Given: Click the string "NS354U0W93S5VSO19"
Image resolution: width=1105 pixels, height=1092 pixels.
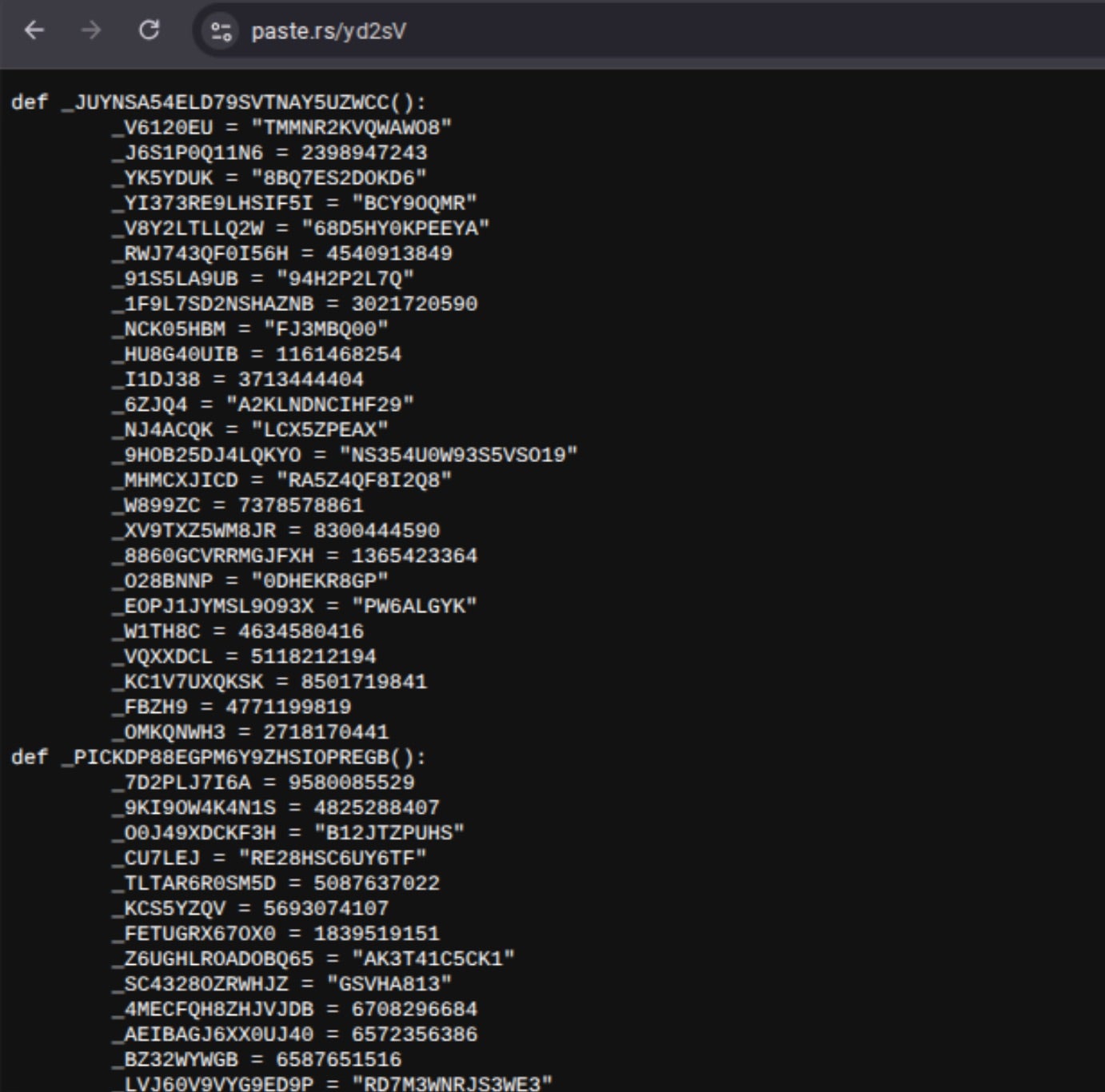Looking at the screenshot, I should pos(458,455).
